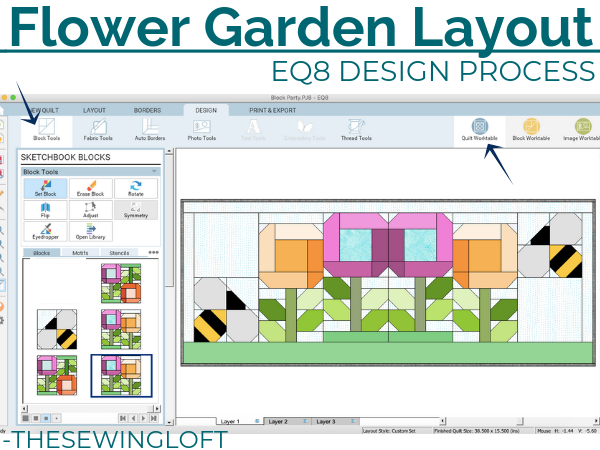
Task: Switch to the Quilt Worktable
Action: [479, 130]
